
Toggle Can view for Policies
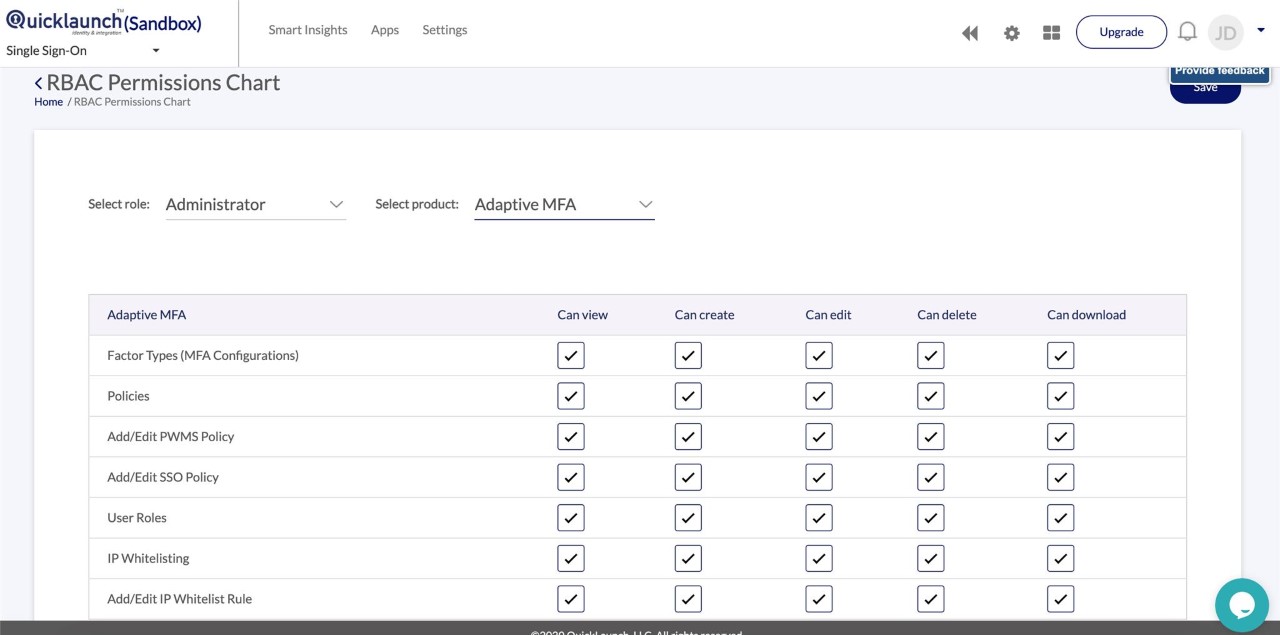pos(571,396)
